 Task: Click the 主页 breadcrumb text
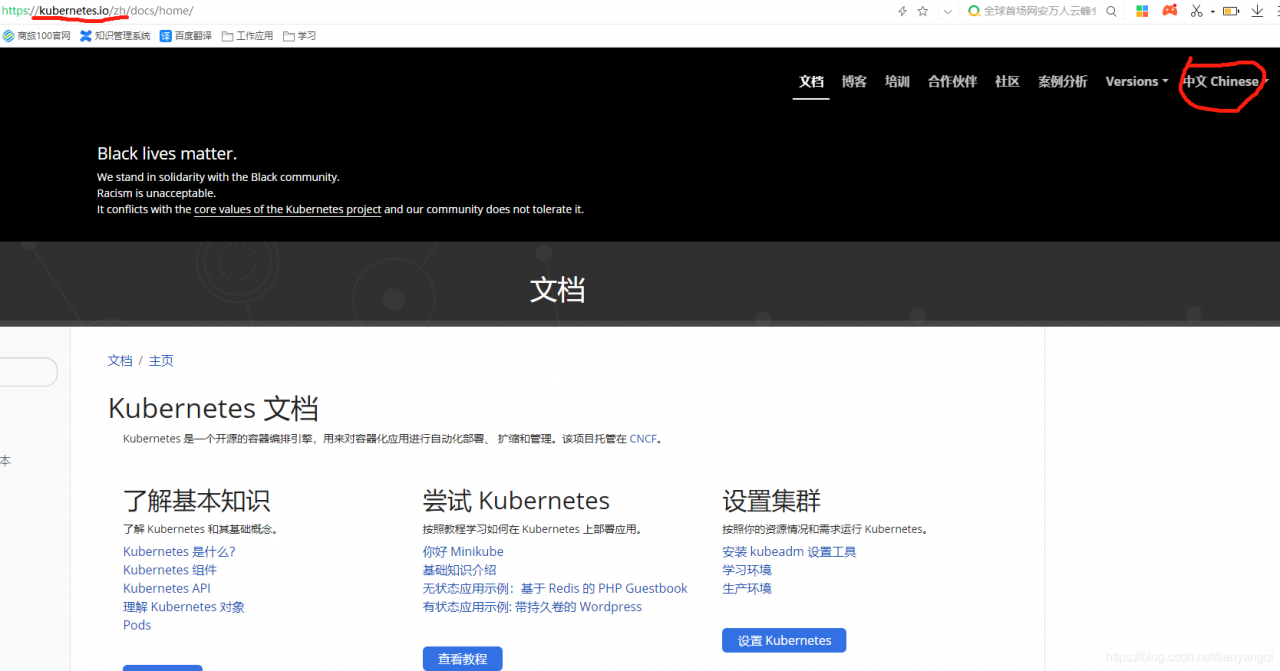[161, 361]
